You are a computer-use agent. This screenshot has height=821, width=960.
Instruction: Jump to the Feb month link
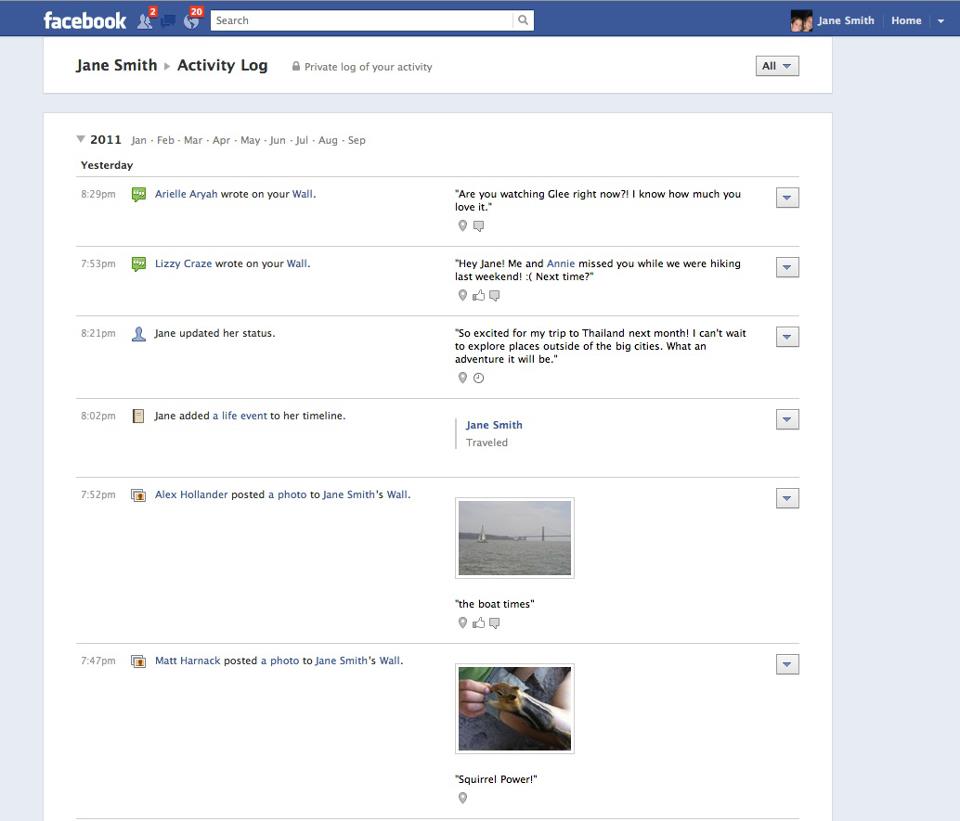click(x=164, y=140)
